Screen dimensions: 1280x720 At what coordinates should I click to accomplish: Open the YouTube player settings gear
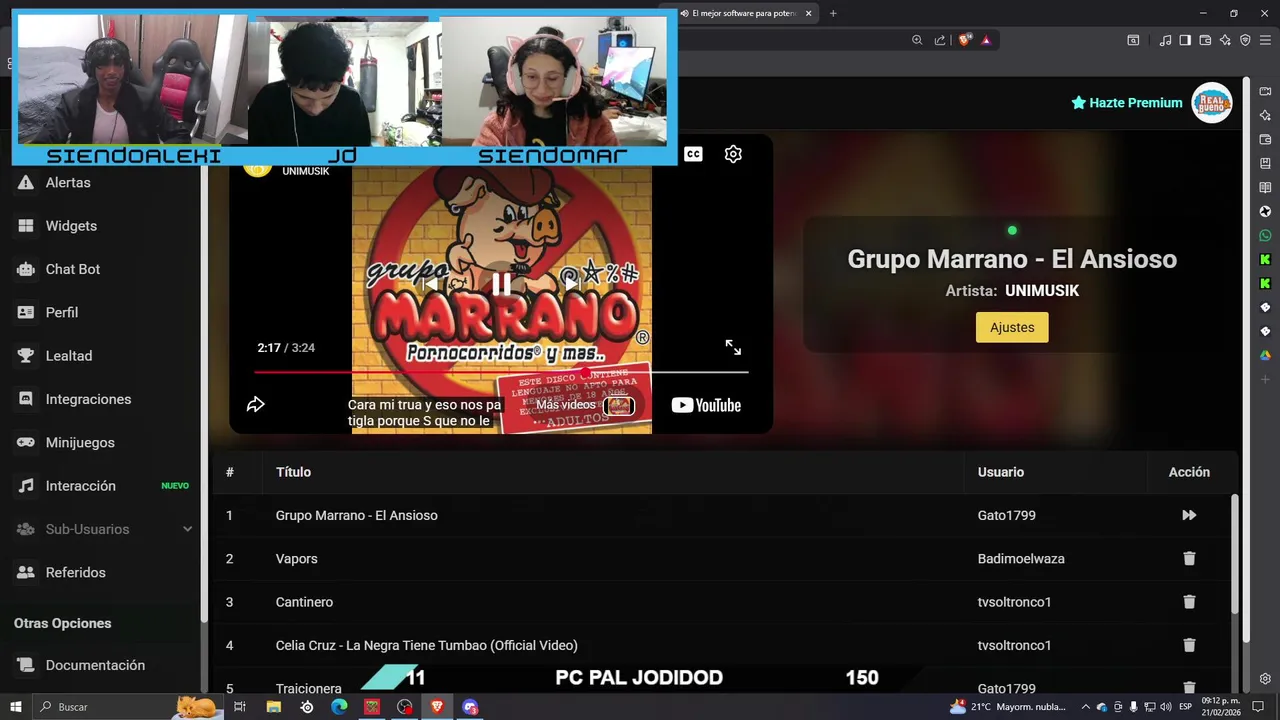[733, 154]
